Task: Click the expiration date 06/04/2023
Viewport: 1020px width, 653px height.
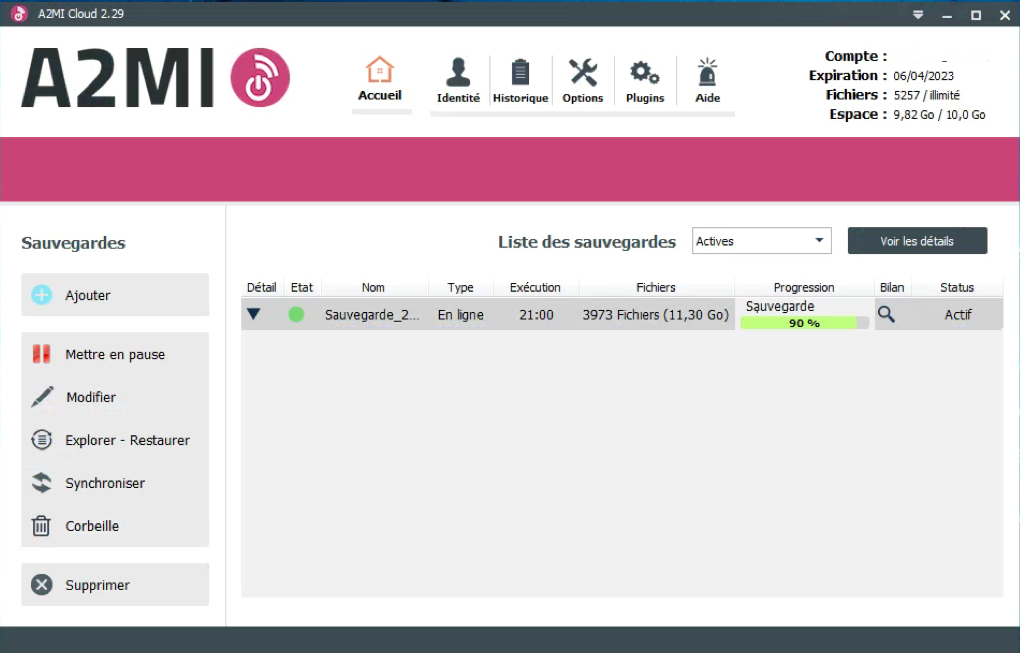Action: [924, 75]
